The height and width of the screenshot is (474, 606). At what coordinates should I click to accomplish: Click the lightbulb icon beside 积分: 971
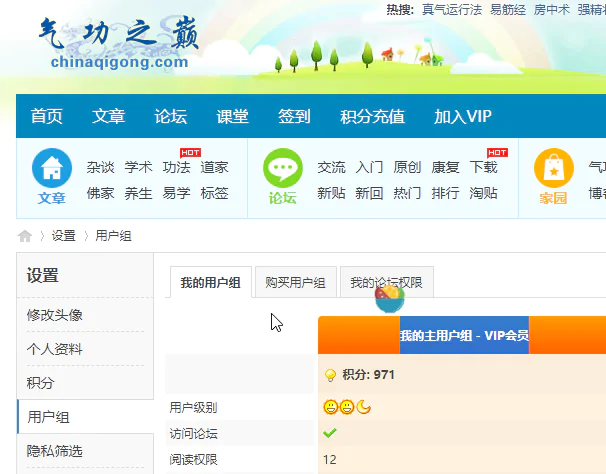pyautogui.click(x=330, y=375)
